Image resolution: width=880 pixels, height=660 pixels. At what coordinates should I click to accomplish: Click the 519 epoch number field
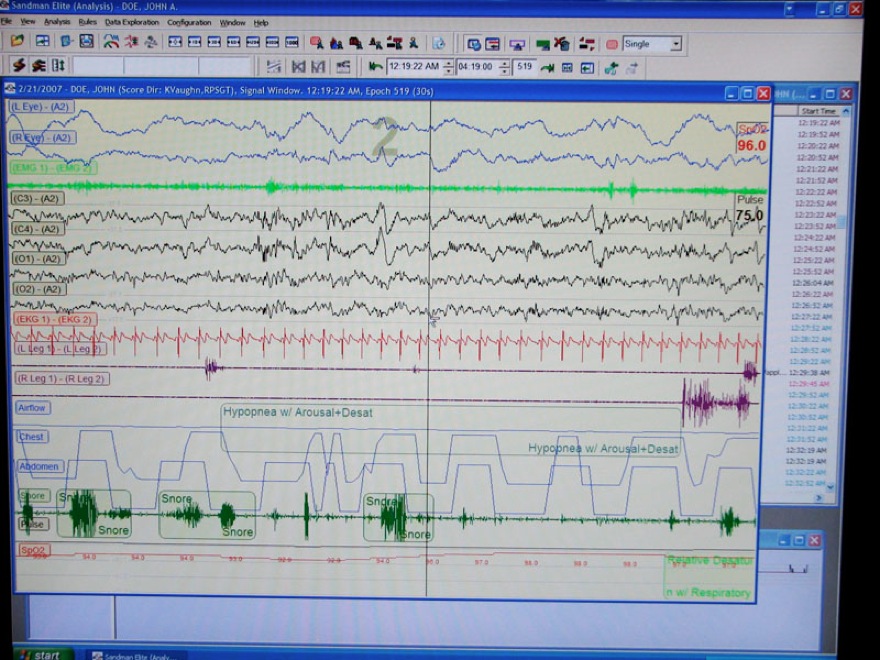pyautogui.click(x=525, y=67)
